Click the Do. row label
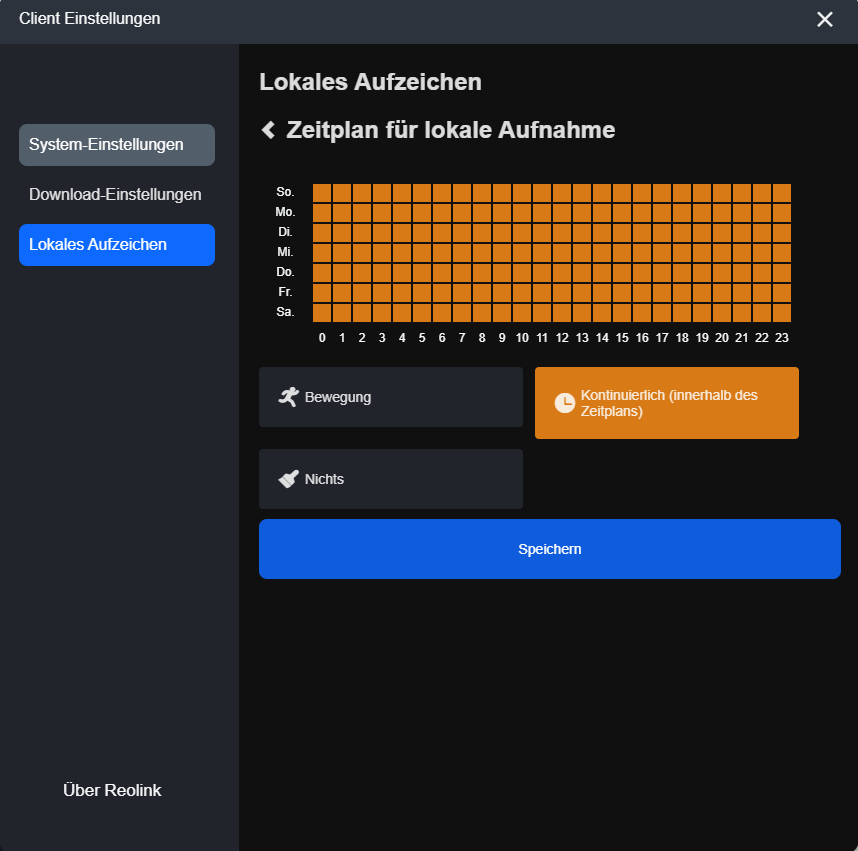 [x=285, y=272]
